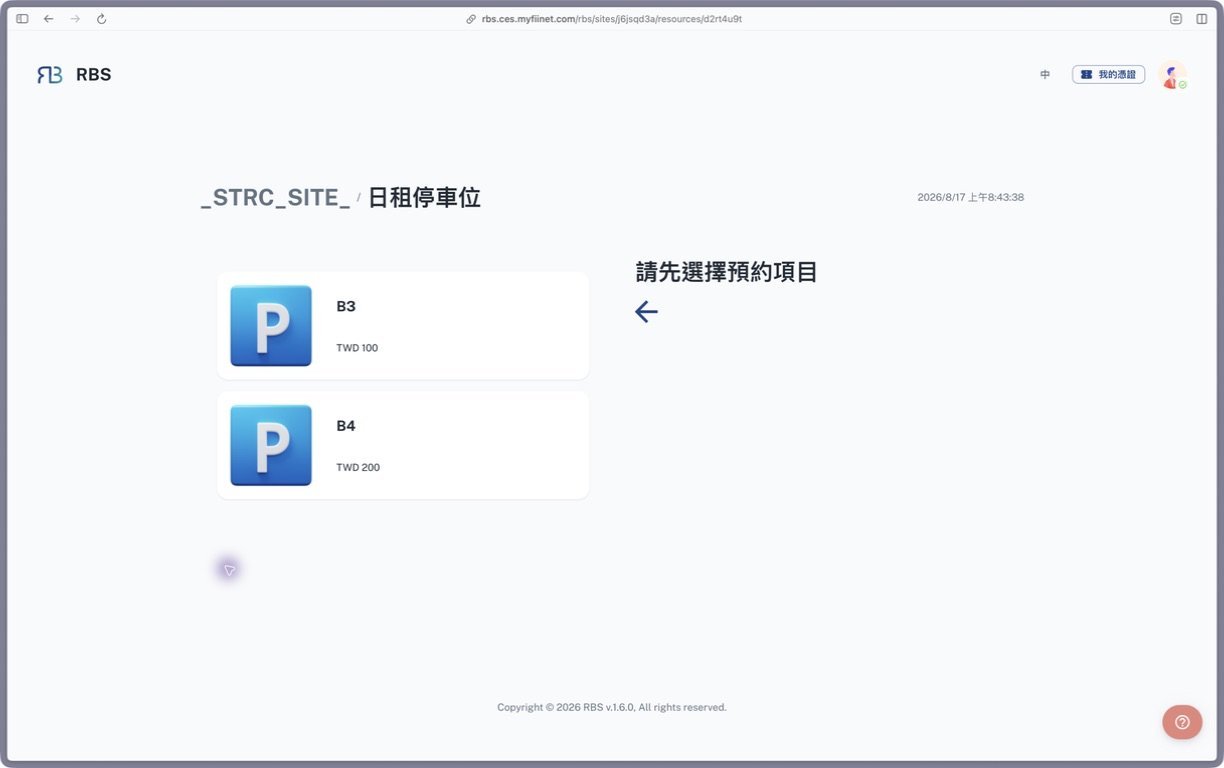
Task: Click the _STRC_SITE_ breadcrumb link
Action: point(275,198)
